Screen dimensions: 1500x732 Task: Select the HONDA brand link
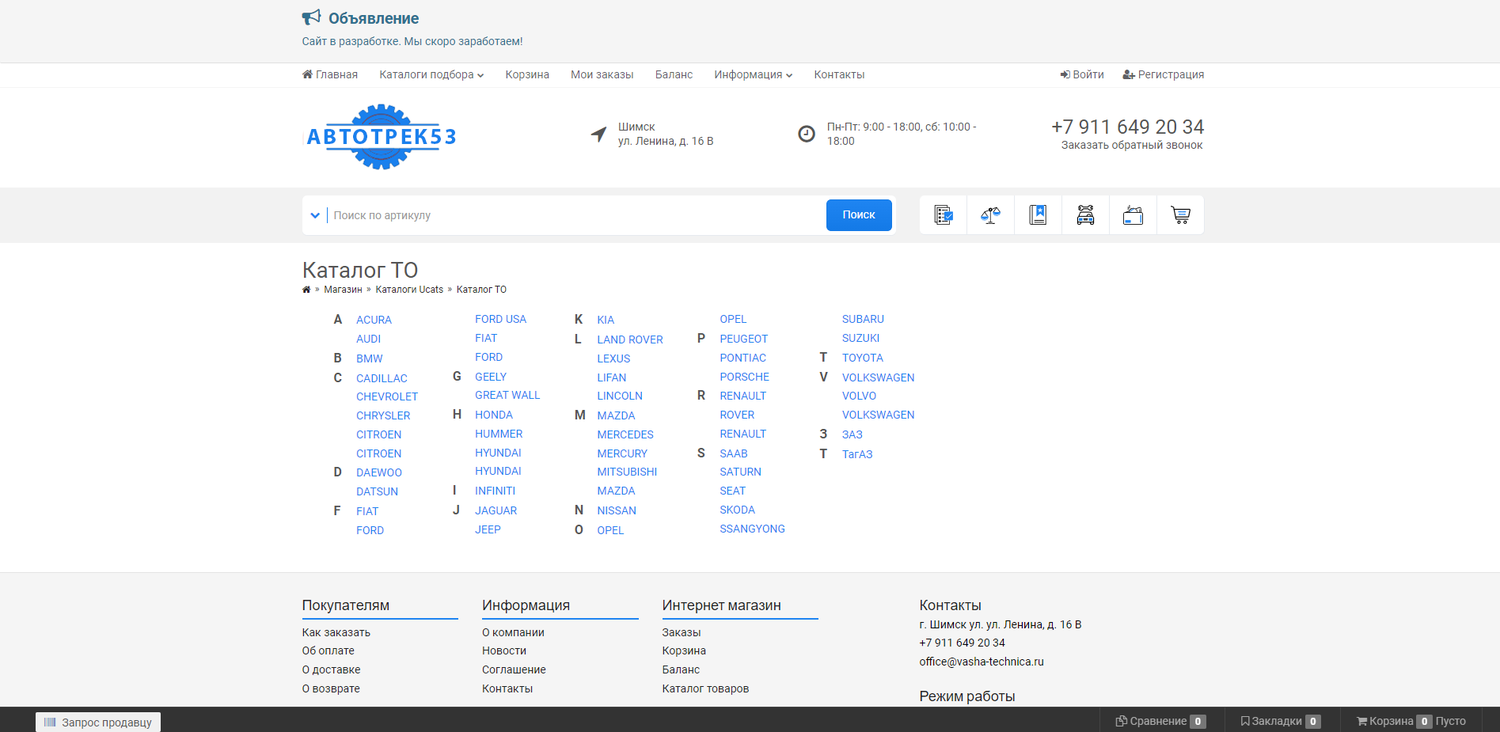[x=494, y=415]
